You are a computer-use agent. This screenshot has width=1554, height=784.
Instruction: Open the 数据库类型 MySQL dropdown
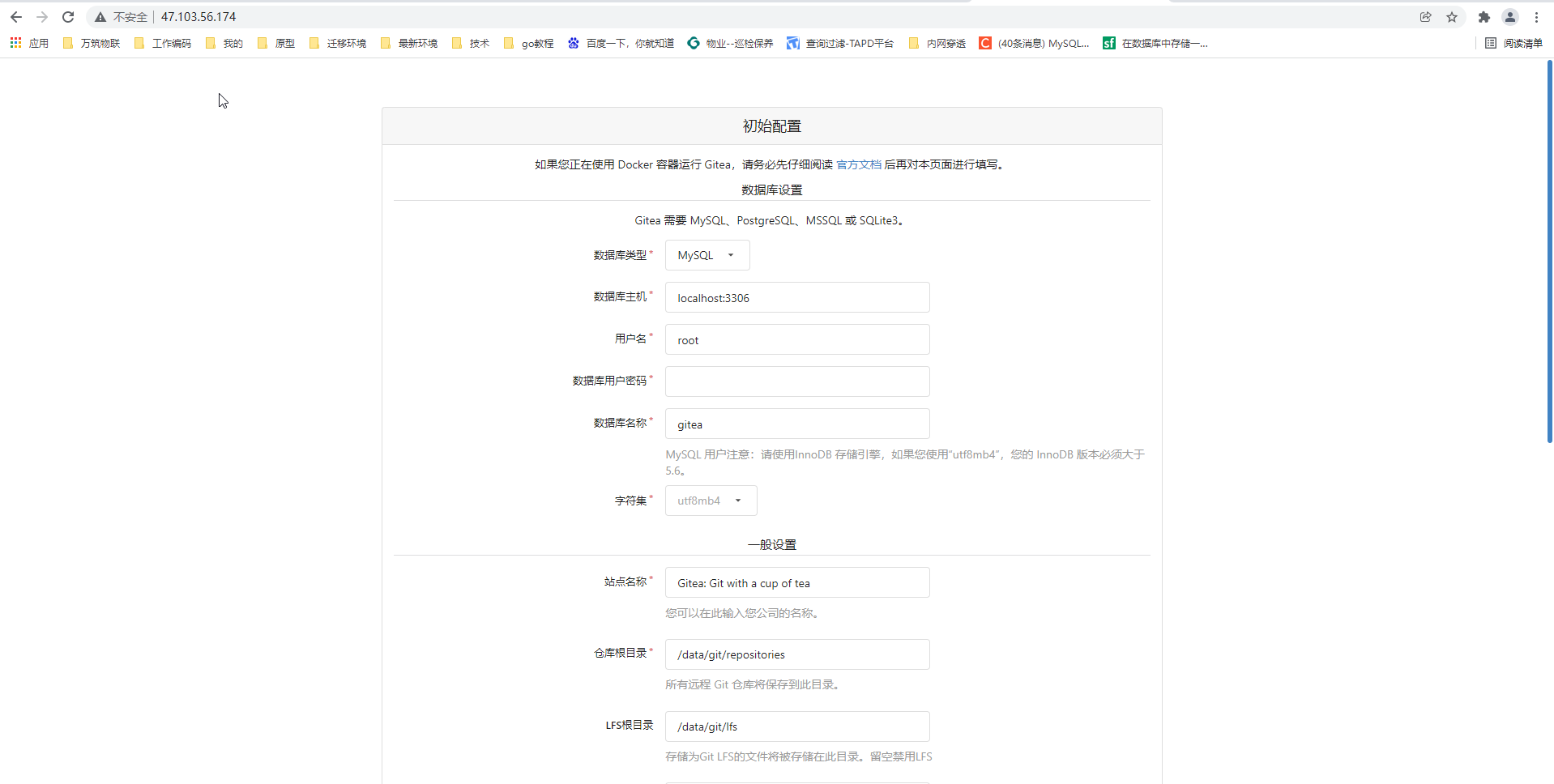tap(707, 255)
